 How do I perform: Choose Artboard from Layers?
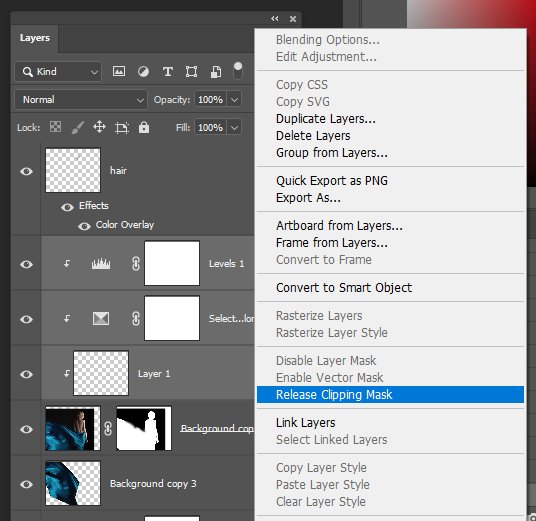click(390, 226)
